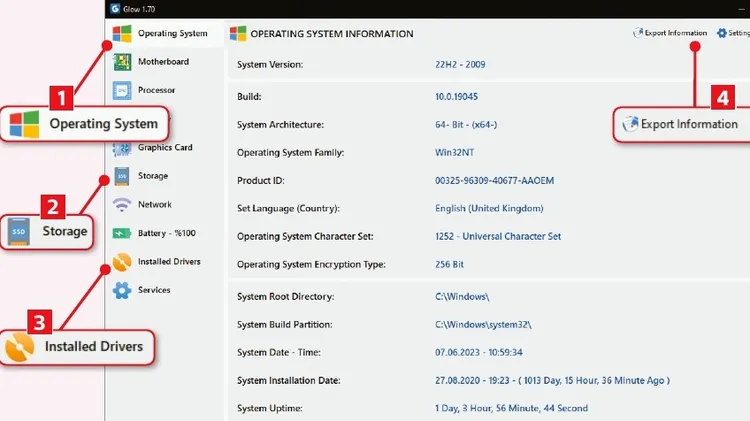The width and height of the screenshot is (750, 421).
Task: Click the Win32NT family value
Action: (x=454, y=153)
